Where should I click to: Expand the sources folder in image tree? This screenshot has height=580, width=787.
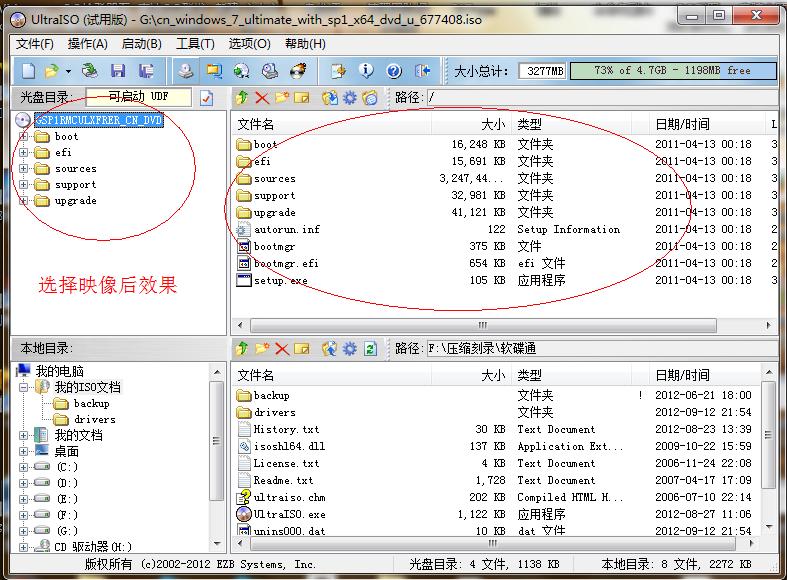tap(24, 169)
